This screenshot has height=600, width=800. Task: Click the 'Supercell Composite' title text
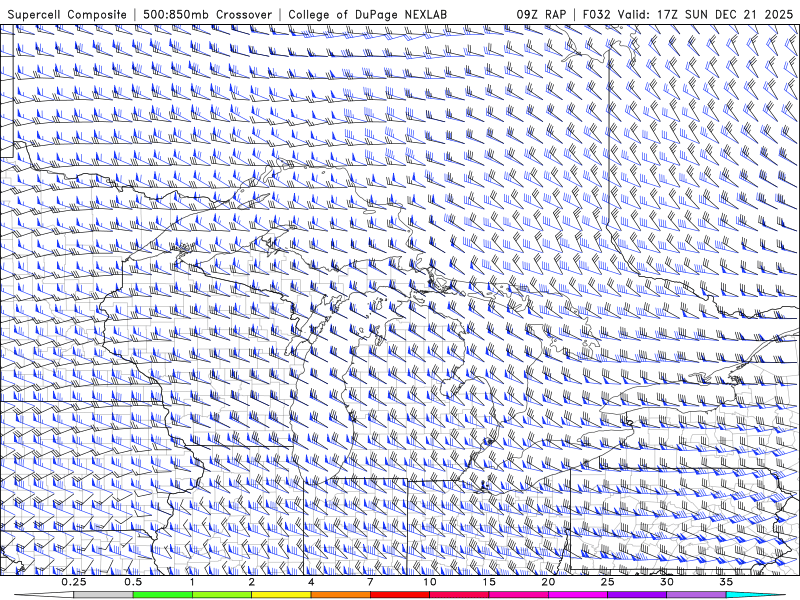[x=67, y=14]
